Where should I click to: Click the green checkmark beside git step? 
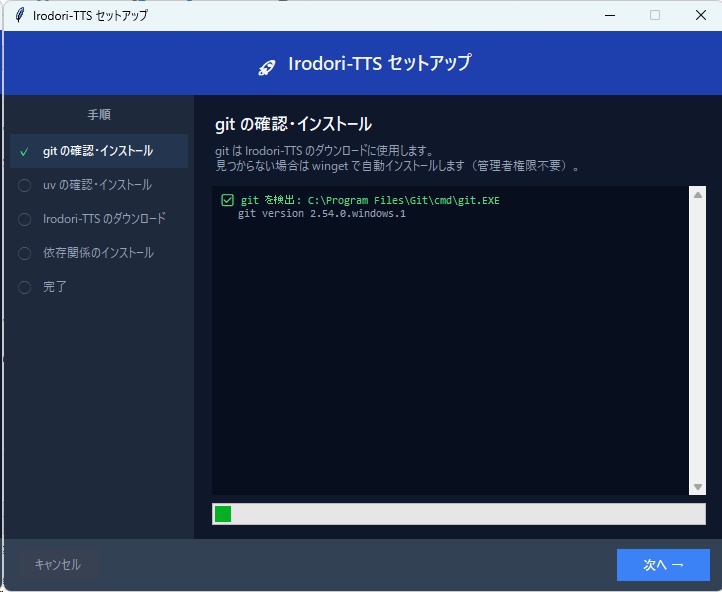point(24,151)
